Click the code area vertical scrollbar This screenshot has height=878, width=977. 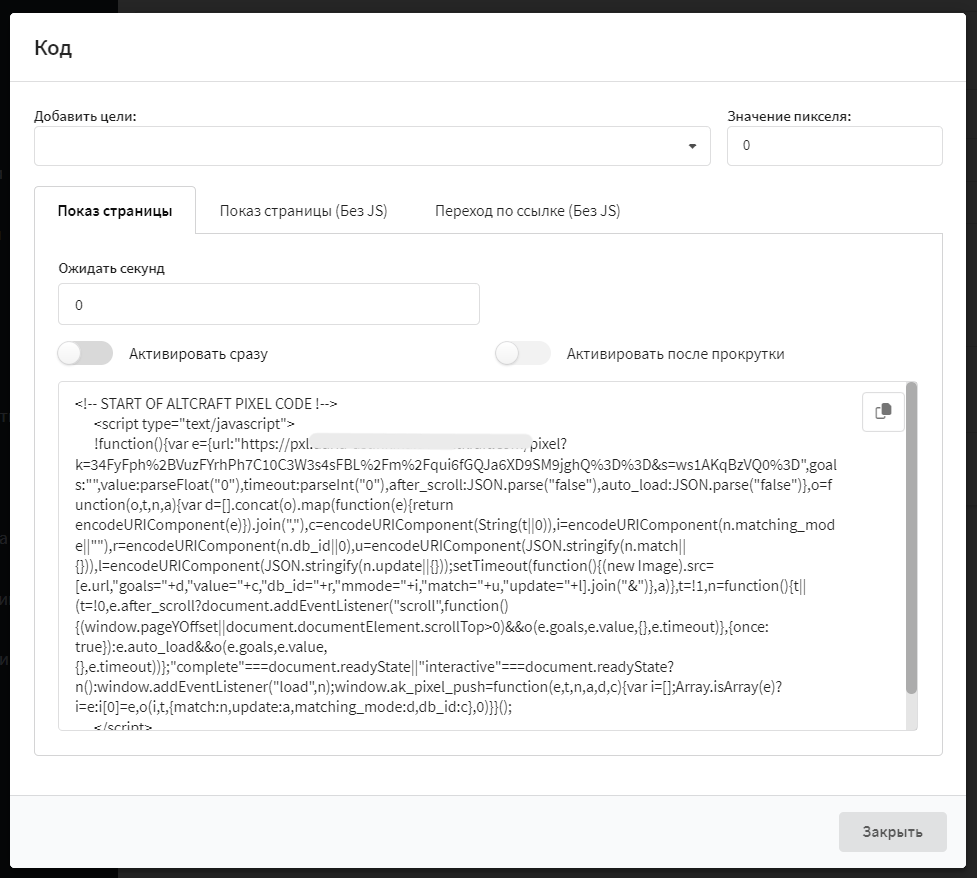[911, 538]
